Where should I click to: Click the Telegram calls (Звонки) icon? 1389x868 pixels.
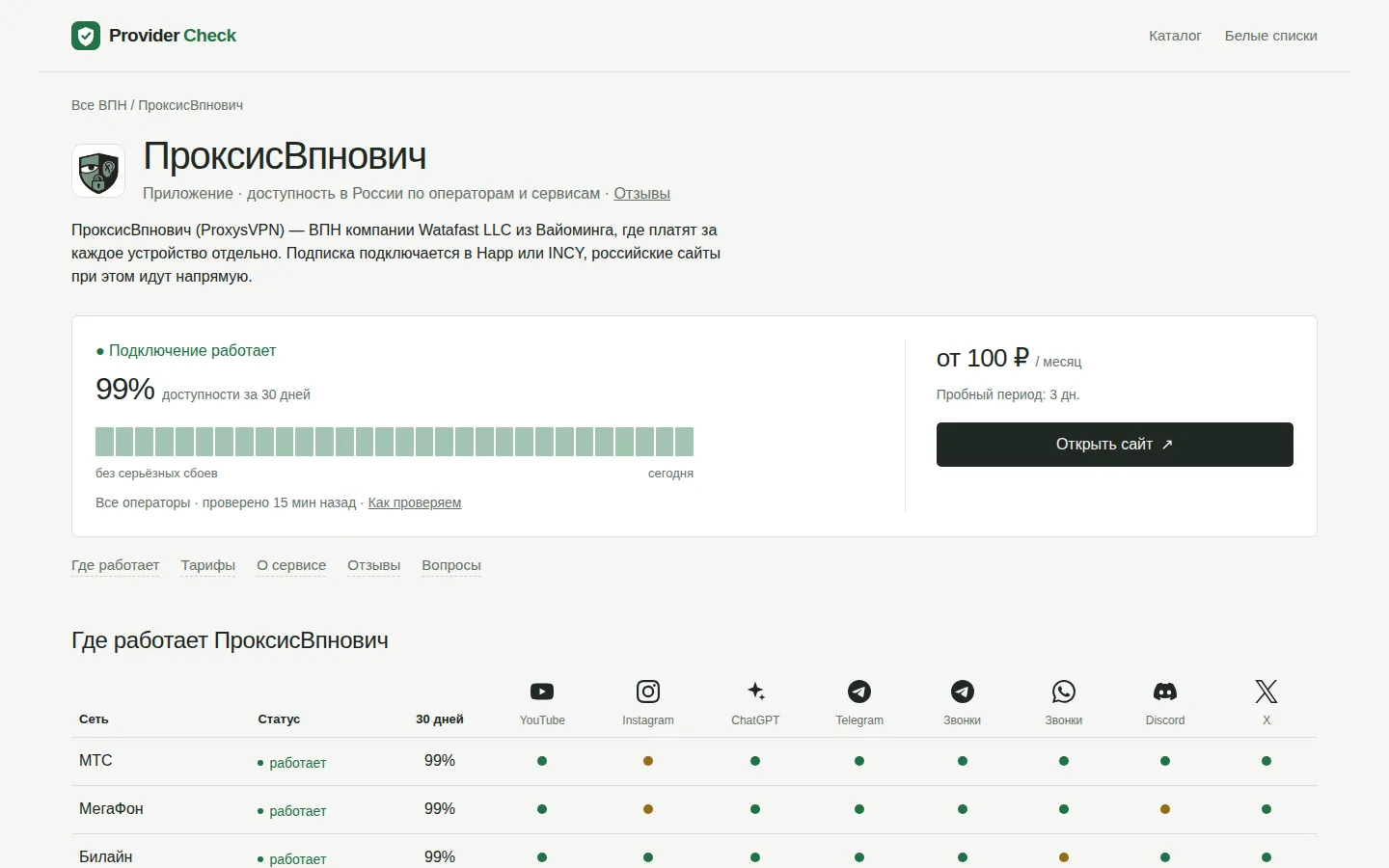[963, 692]
